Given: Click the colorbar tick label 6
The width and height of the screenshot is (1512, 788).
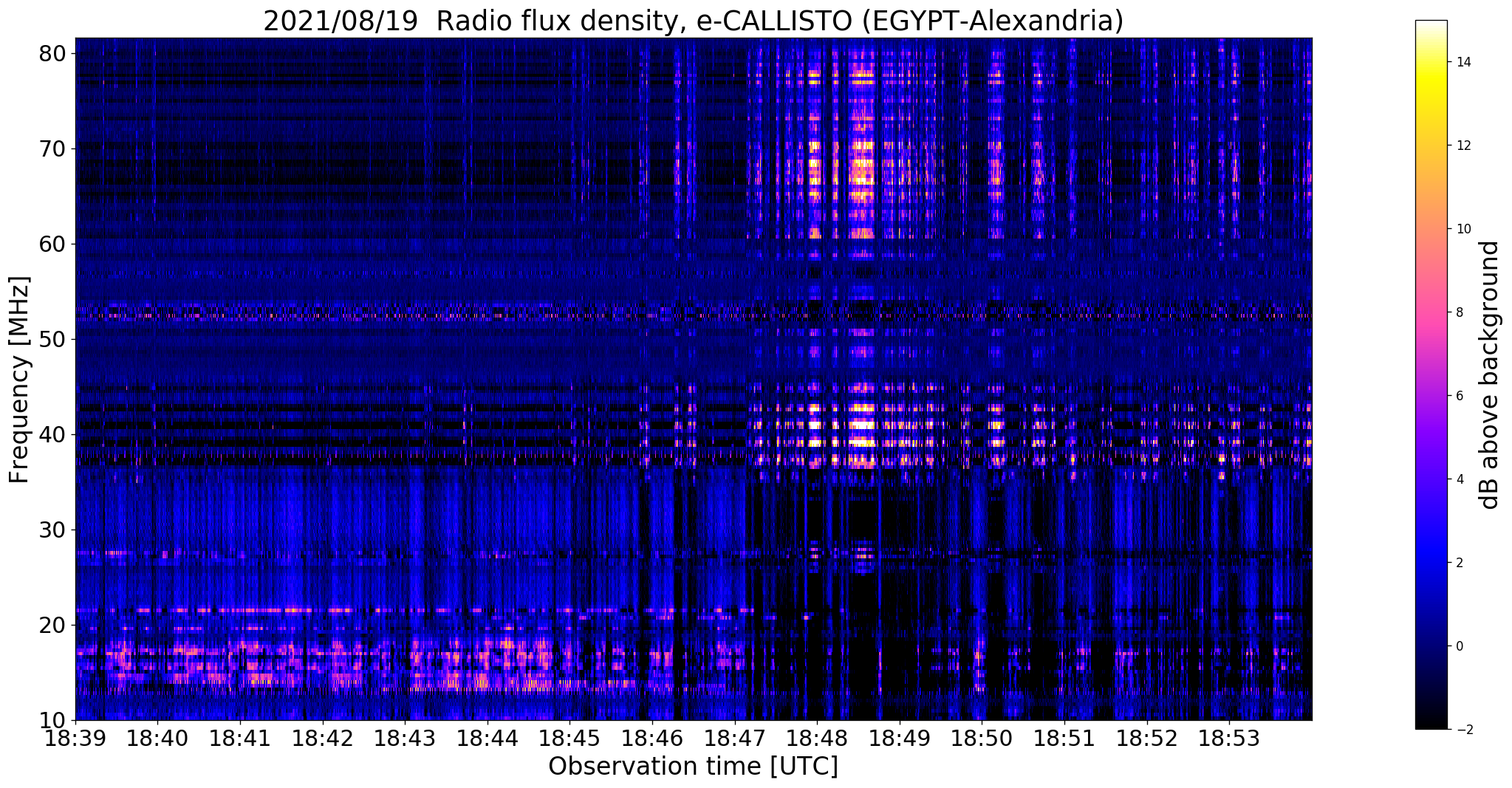Looking at the screenshot, I should click(1460, 396).
